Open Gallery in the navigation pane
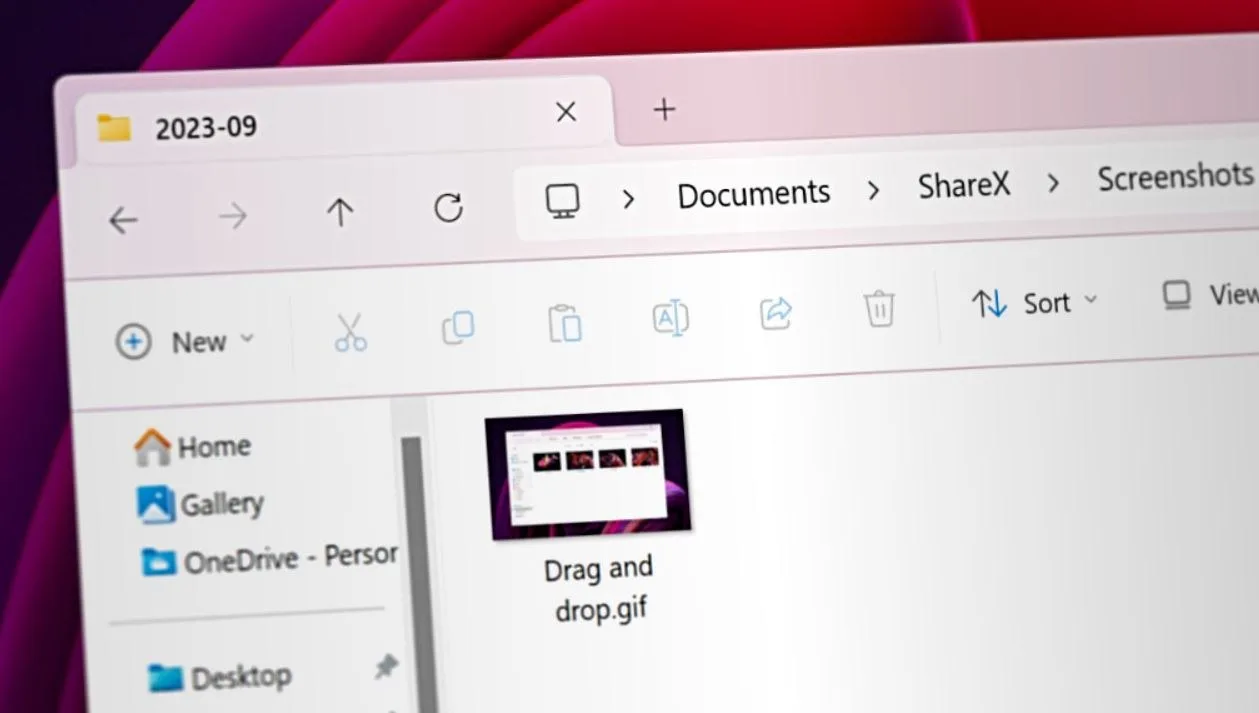The width and height of the screenshot is (1259, 713). click(201, 503)
